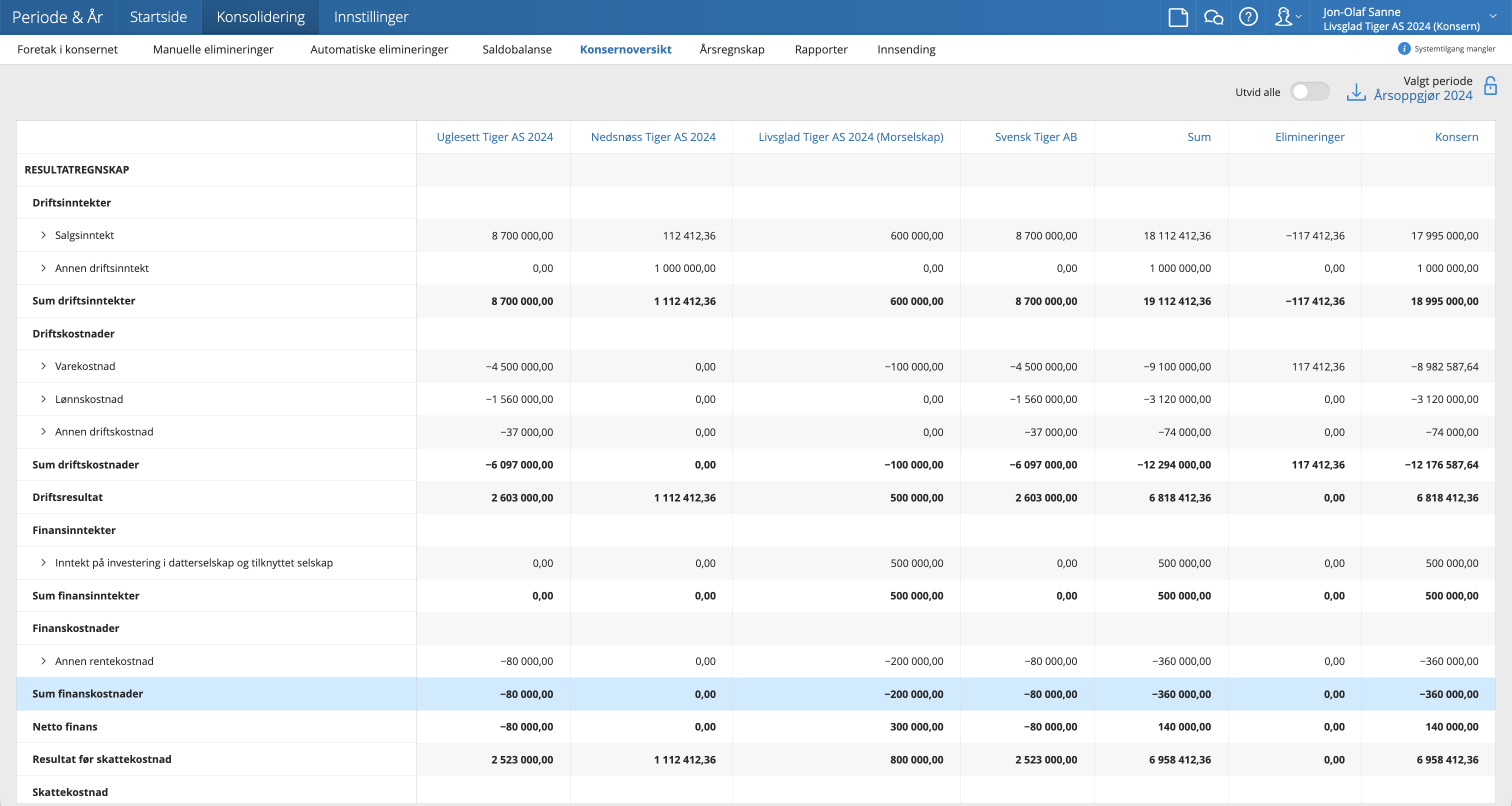The image size is (1512, 806).
Task: Select the Driftsresultat row label
Action: point(67,497)
